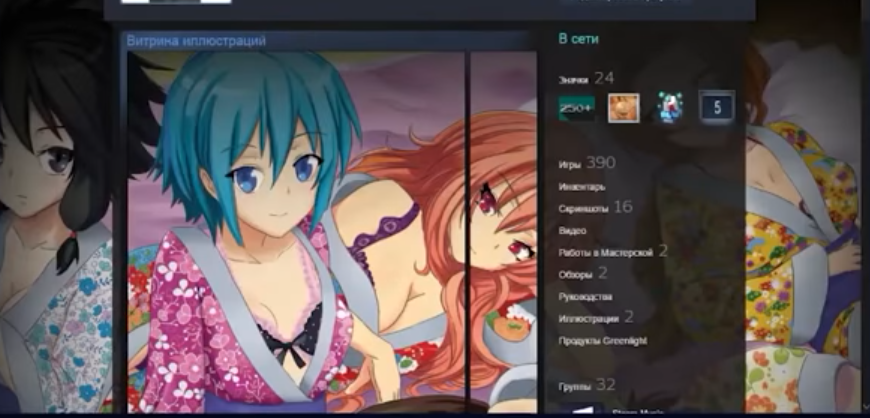The width and height of the screenshot is (870, 418).
Task: Click the Витрина иллюстраций showcase title
Action: coord(196,41)
